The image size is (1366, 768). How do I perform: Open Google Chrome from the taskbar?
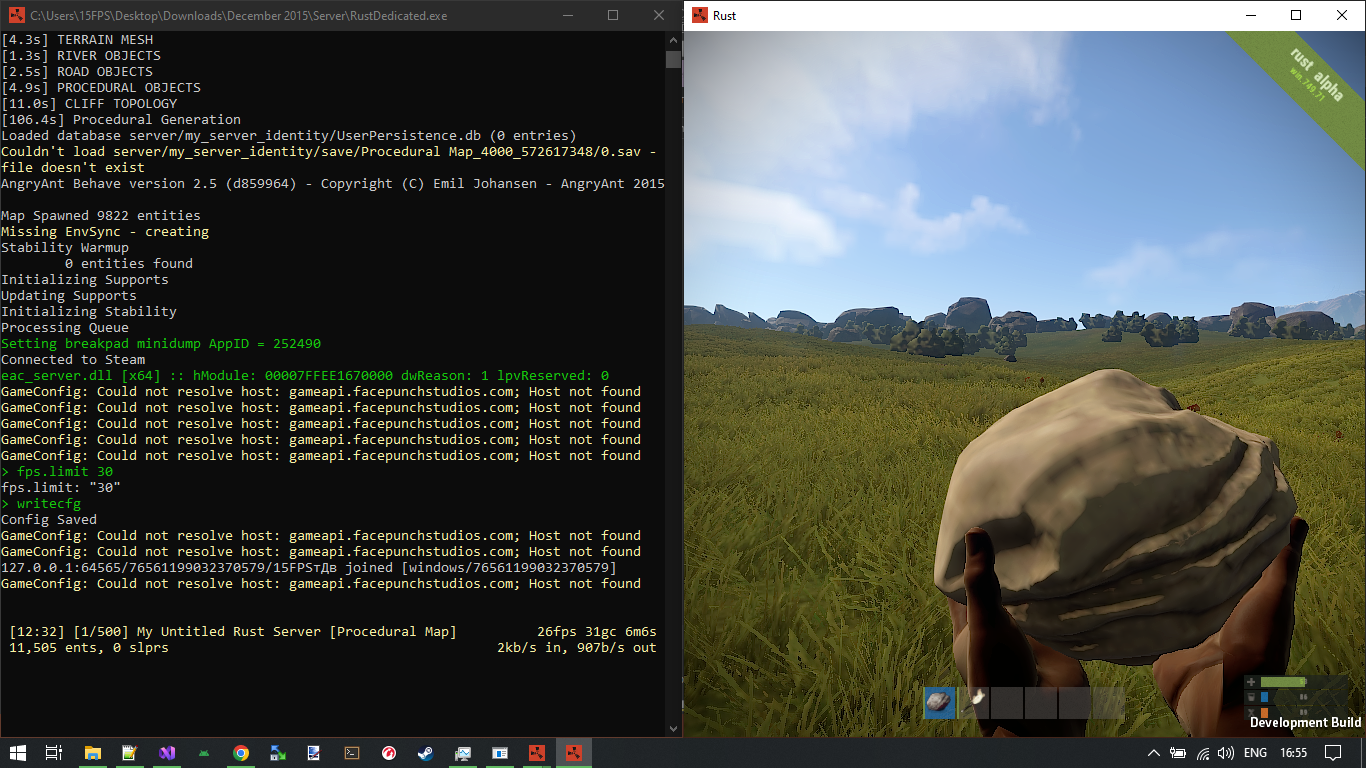(241, 753)
